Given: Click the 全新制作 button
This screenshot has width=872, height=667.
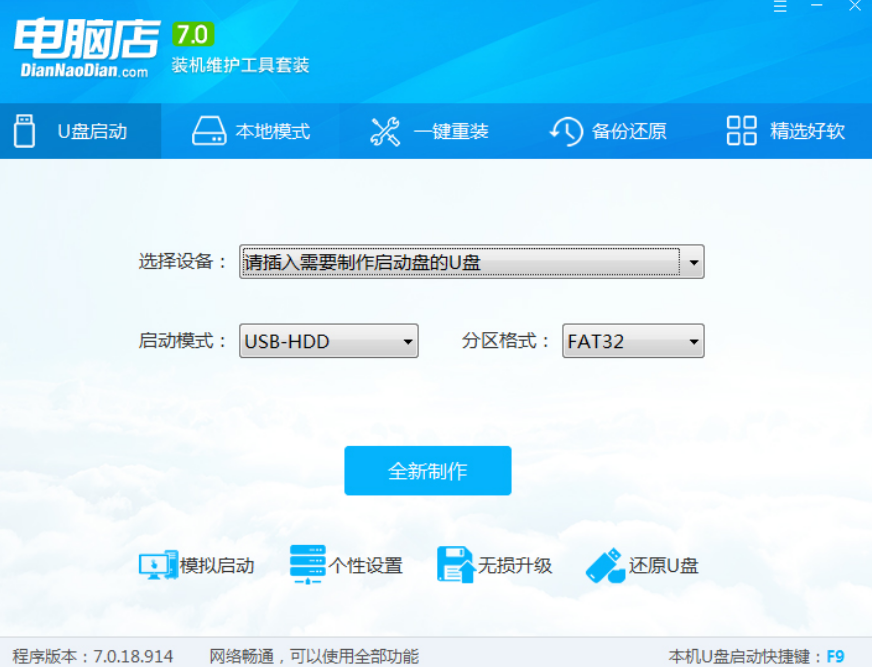Looking at the screenshot, I should point(428,471).
